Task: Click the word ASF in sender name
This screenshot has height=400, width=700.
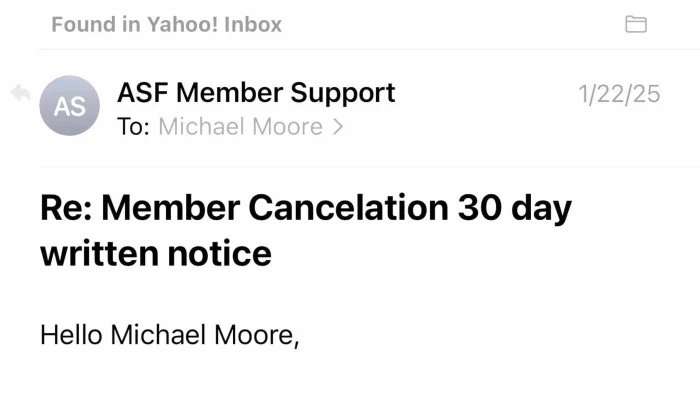Action: [x=142, y=93]
